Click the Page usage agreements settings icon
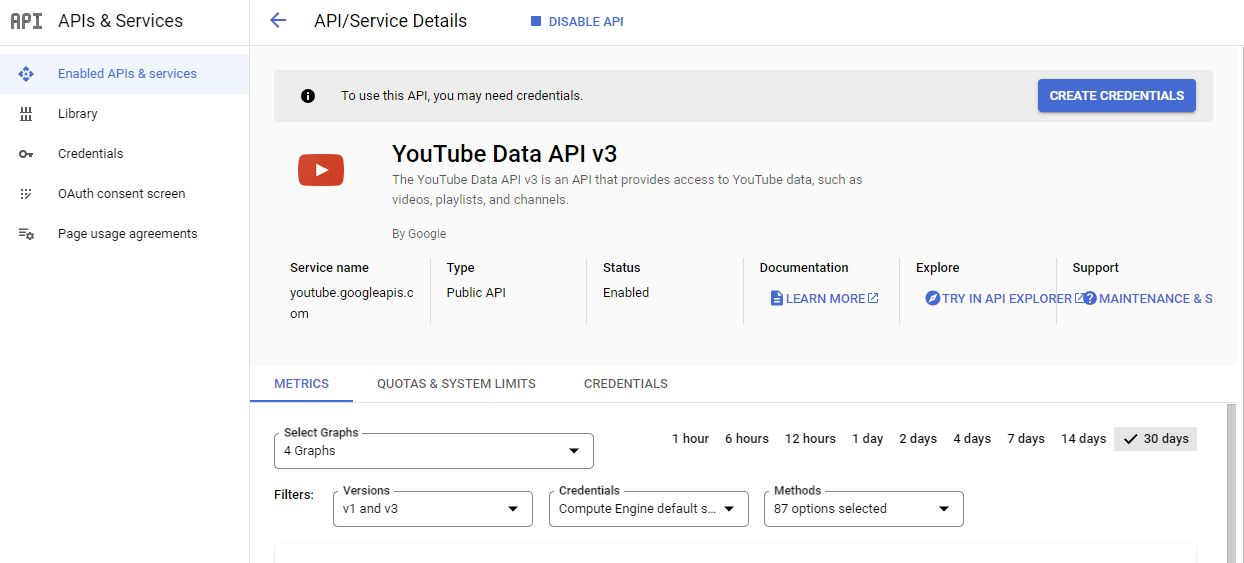 coord(26,234)
